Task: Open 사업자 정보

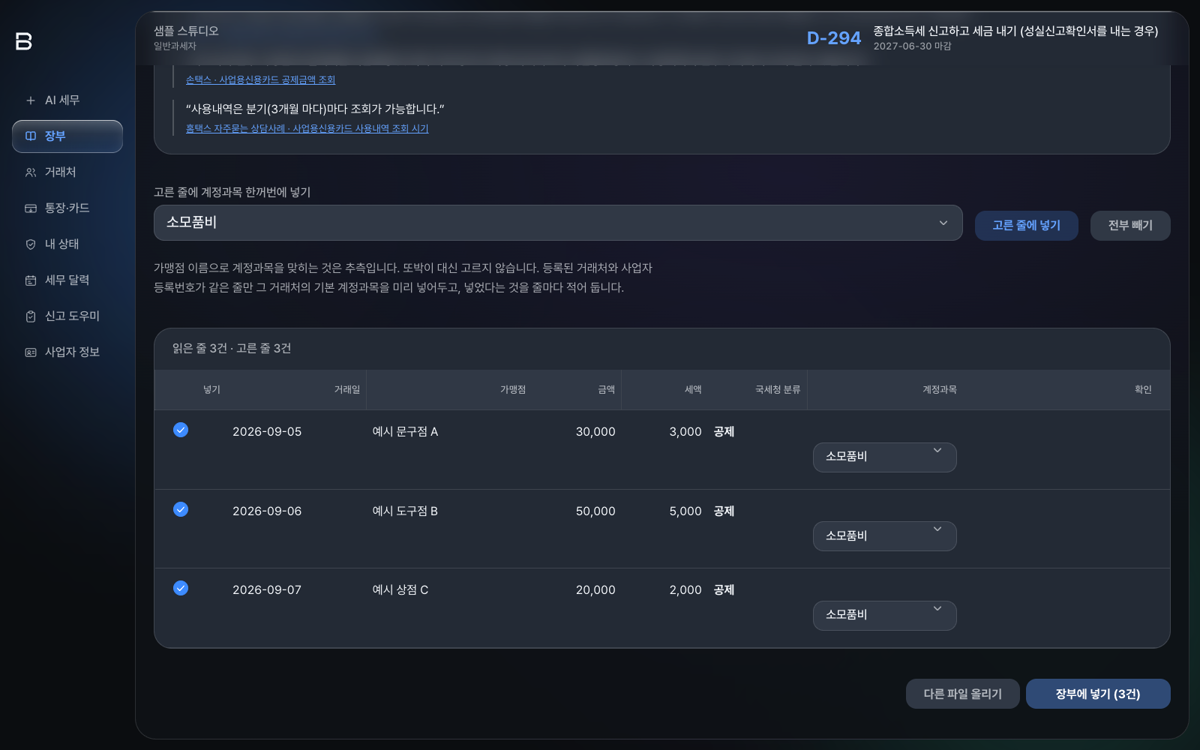Action: (x=67, y=352)
